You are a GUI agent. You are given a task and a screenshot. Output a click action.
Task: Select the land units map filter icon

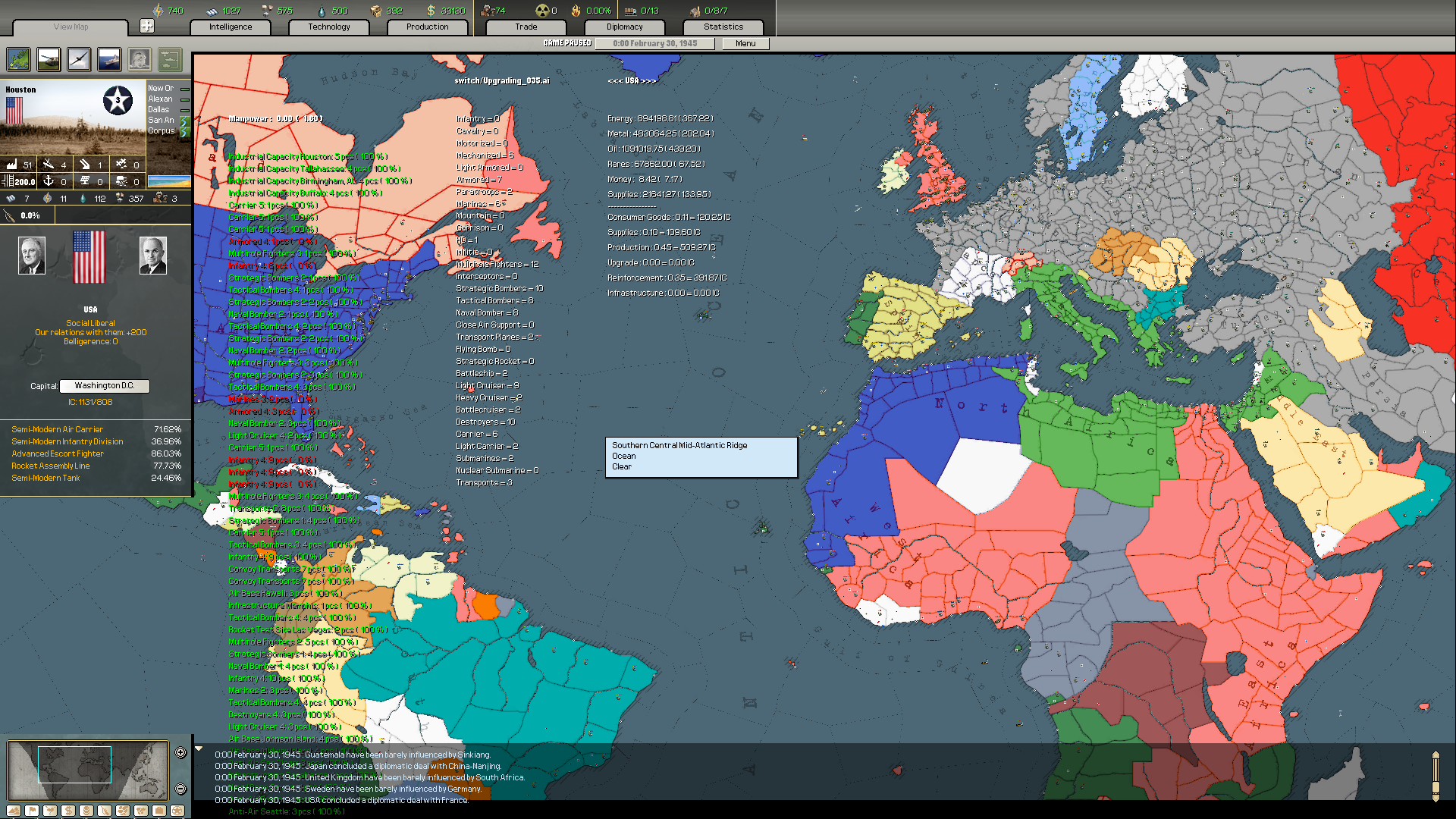click(x=48, y=59)
